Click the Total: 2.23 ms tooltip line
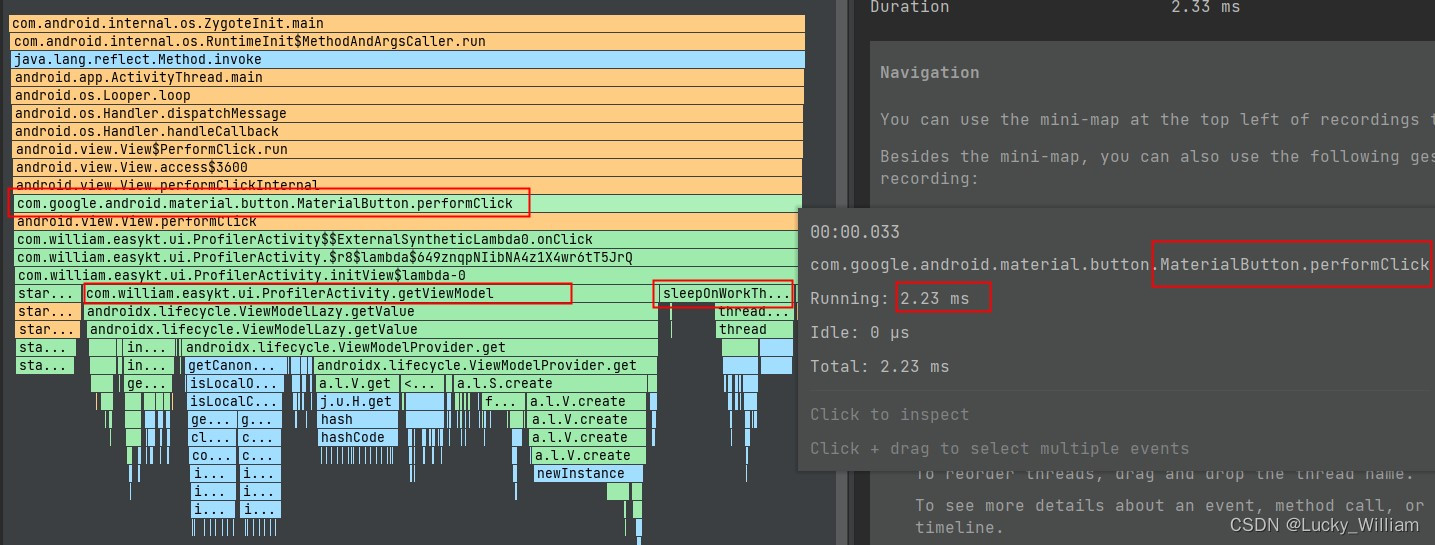The height and width of the screenshot is (545, 1435). pos(880,366)
